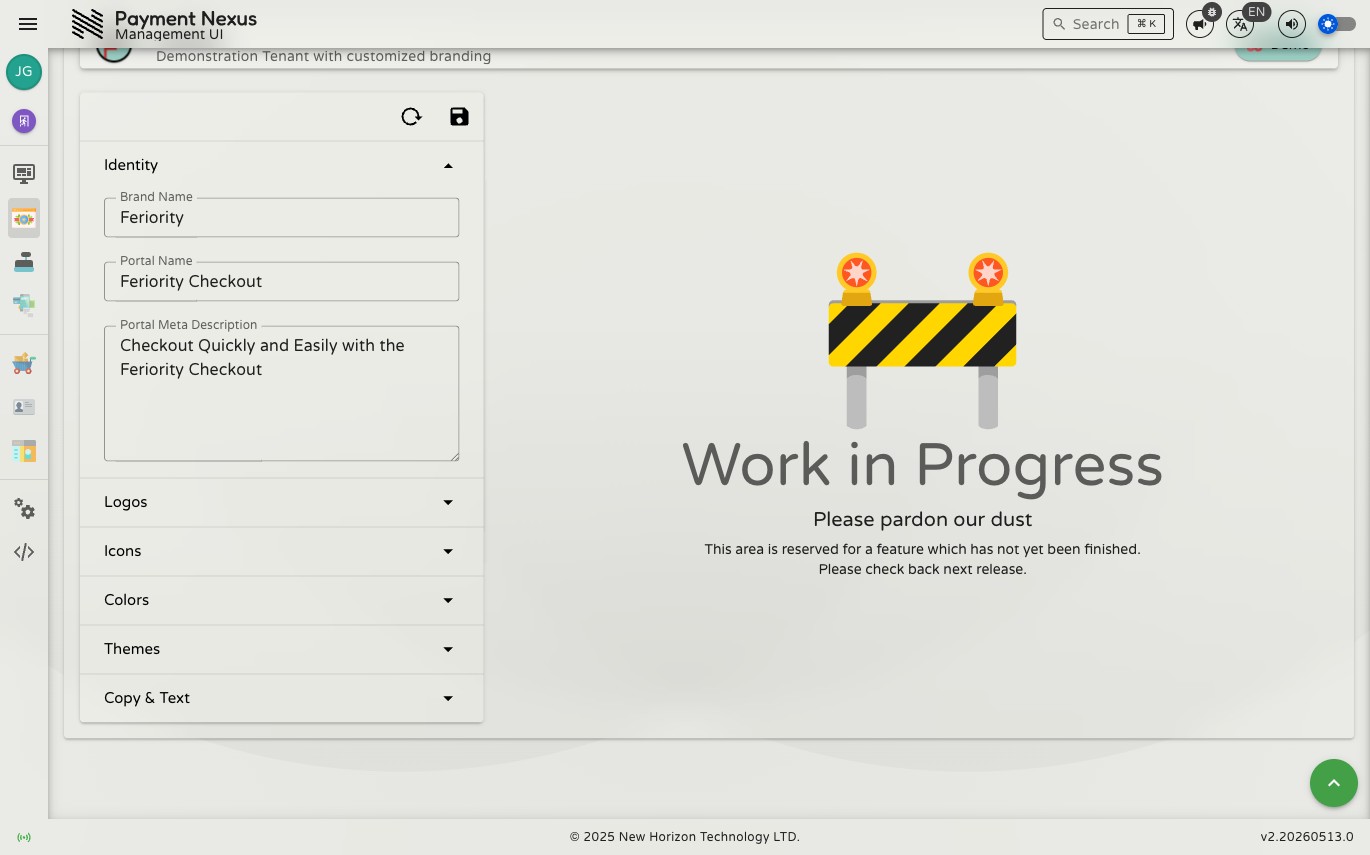Click the sound speaker icon
The image size is (1370, 855).
(1292, 24)
